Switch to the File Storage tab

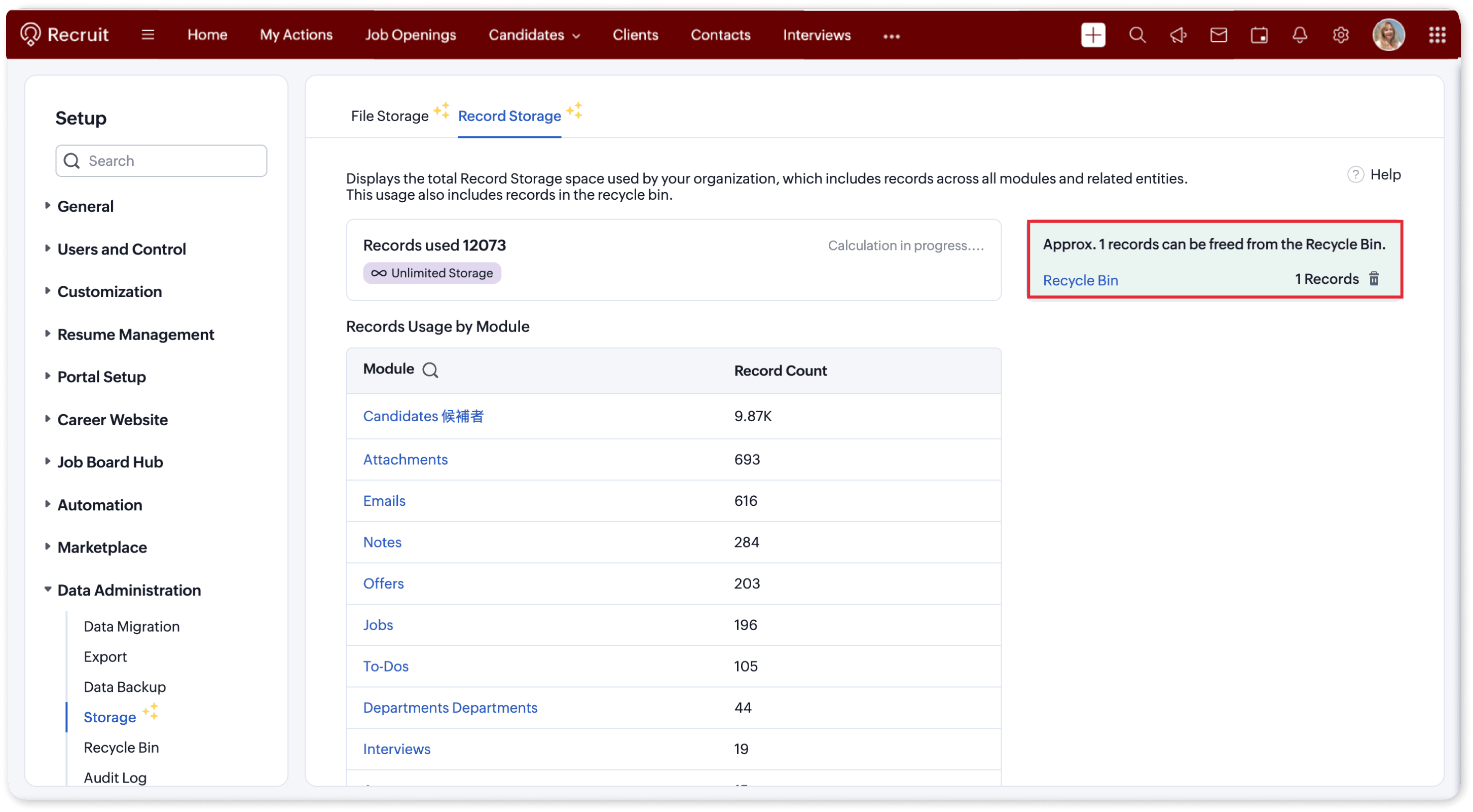(389, 116)
